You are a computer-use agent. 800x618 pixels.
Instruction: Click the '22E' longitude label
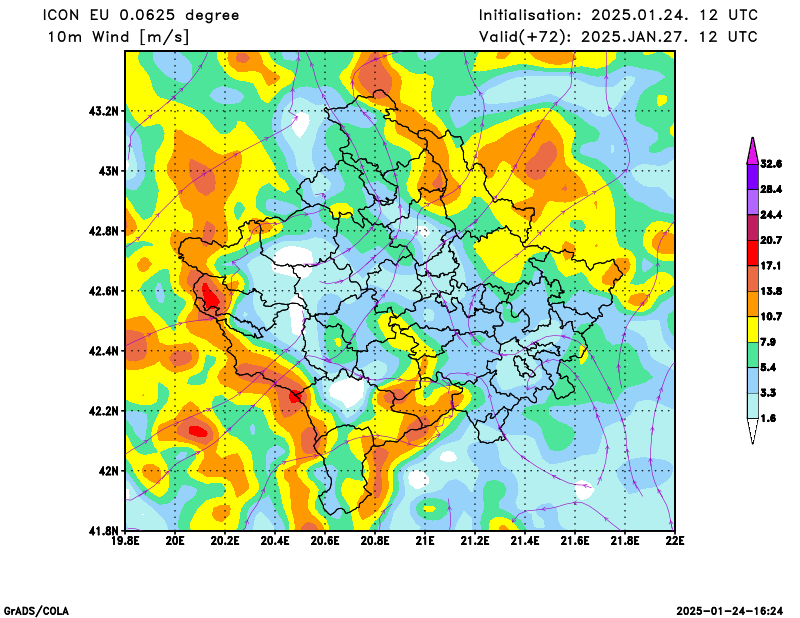(675, 541)
